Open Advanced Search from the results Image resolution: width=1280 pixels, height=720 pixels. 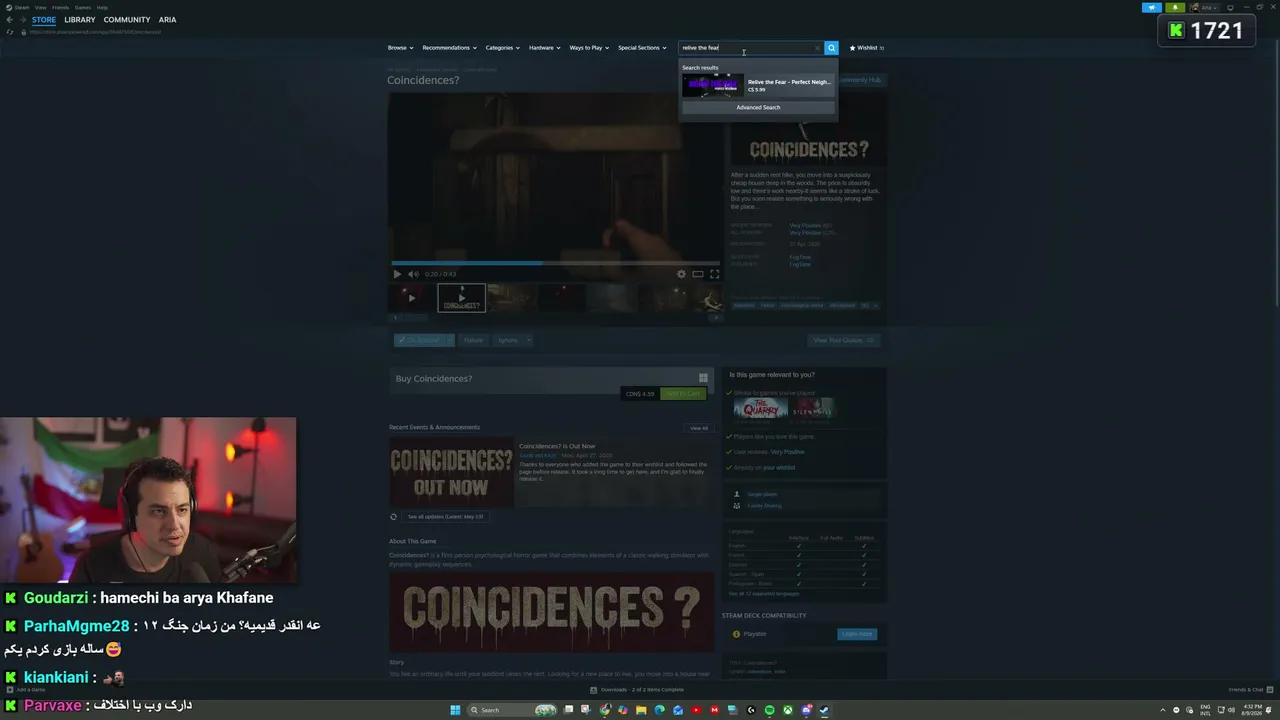[x=758, y=107]
